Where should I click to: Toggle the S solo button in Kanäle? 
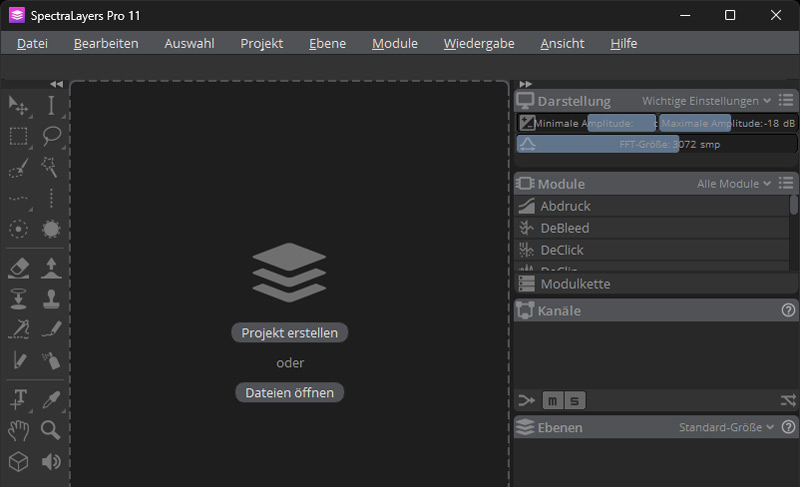tap(574, 401)
